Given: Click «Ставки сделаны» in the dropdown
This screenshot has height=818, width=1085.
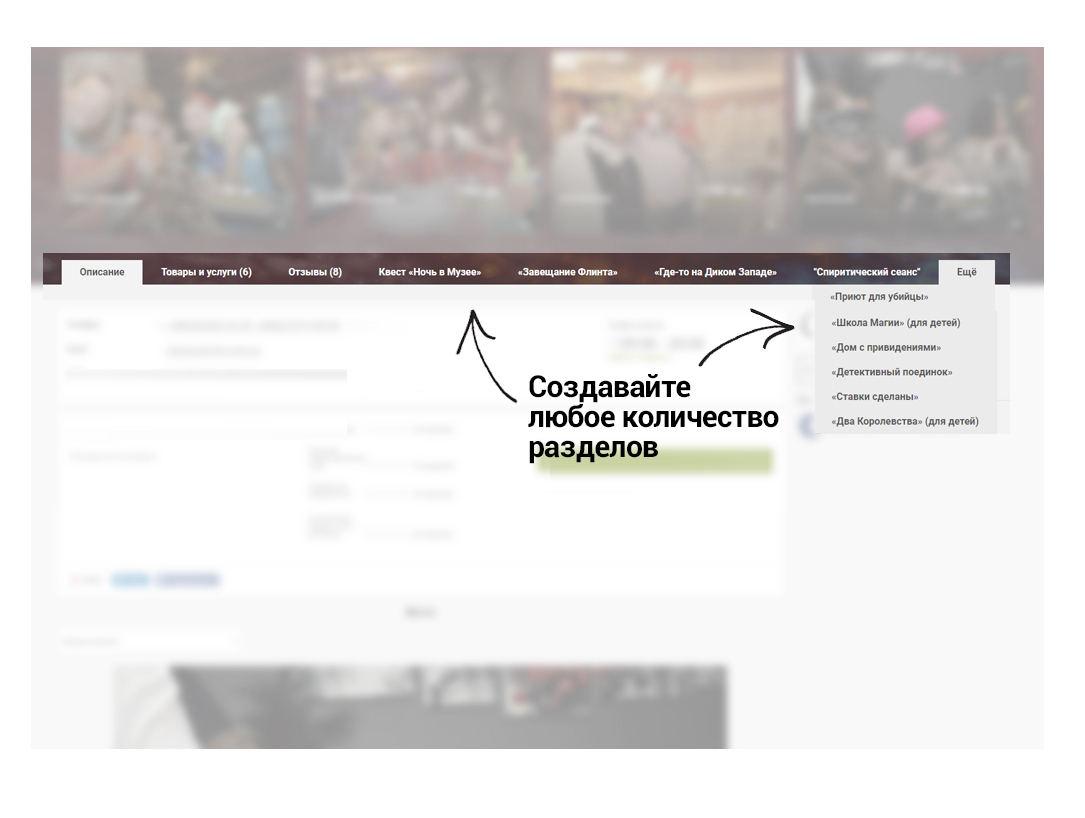Looking at the screenshot, I should [874, 397].
